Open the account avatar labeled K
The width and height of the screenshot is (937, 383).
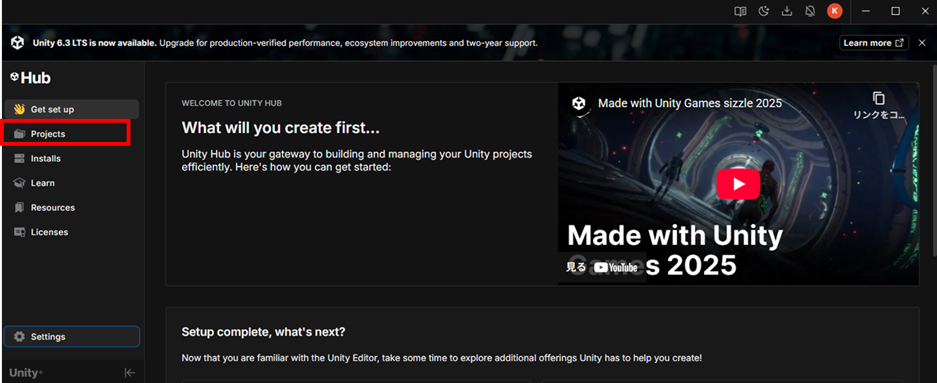tap(835, 11)
